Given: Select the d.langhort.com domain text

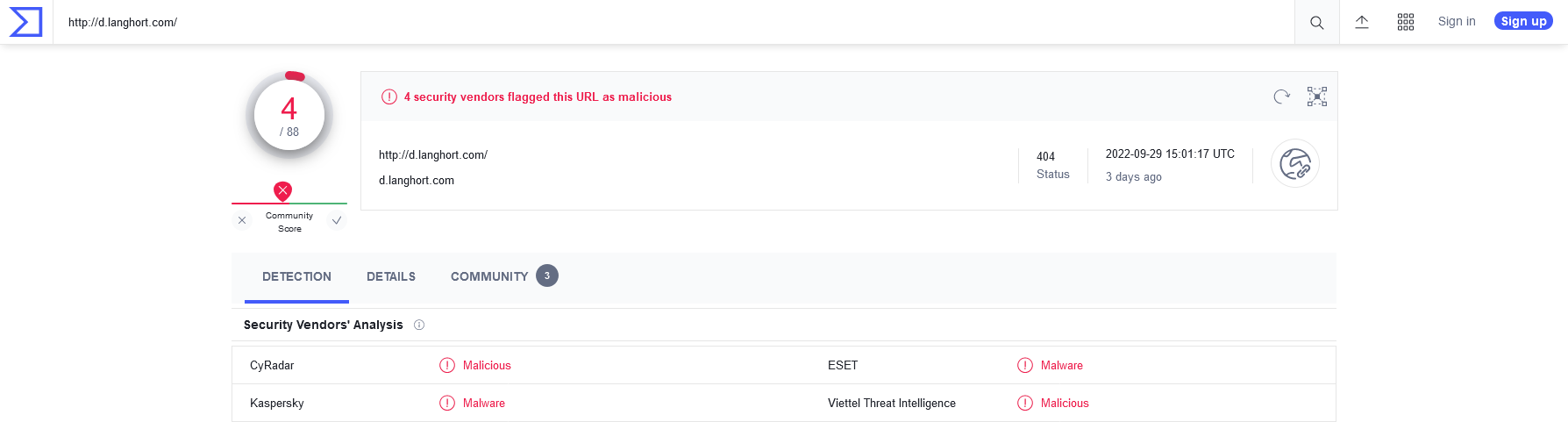Looking at the screenshot, I should (x=417, y=181).
